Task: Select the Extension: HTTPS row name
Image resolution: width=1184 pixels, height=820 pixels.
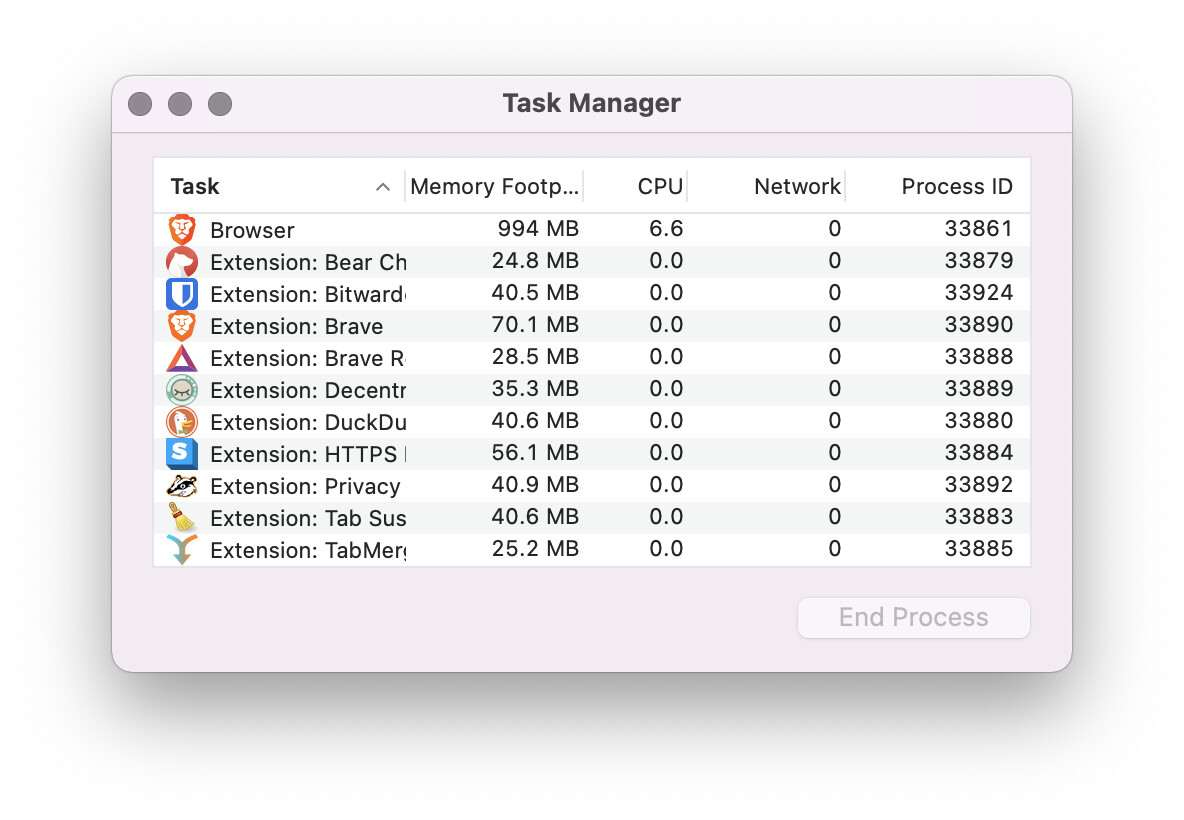Action: click(x=308, y=455)
